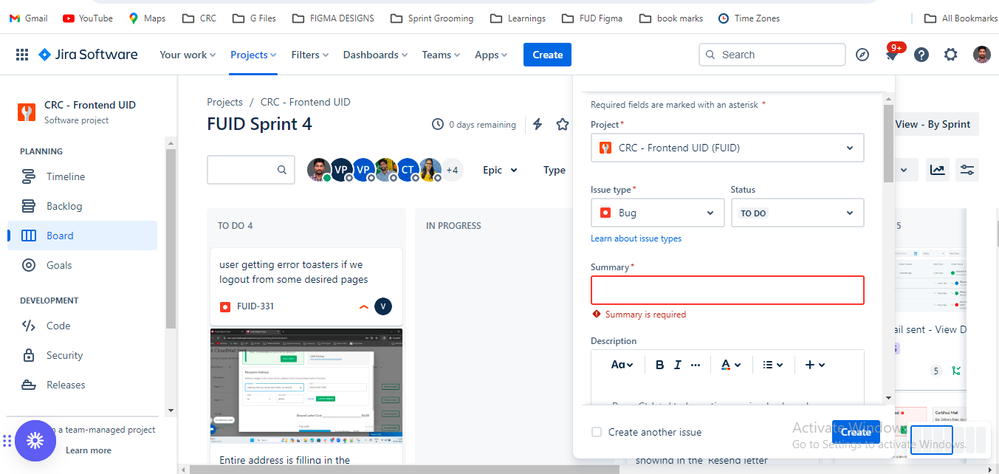Expand the Epic filter dropdown

pos(500,170)
